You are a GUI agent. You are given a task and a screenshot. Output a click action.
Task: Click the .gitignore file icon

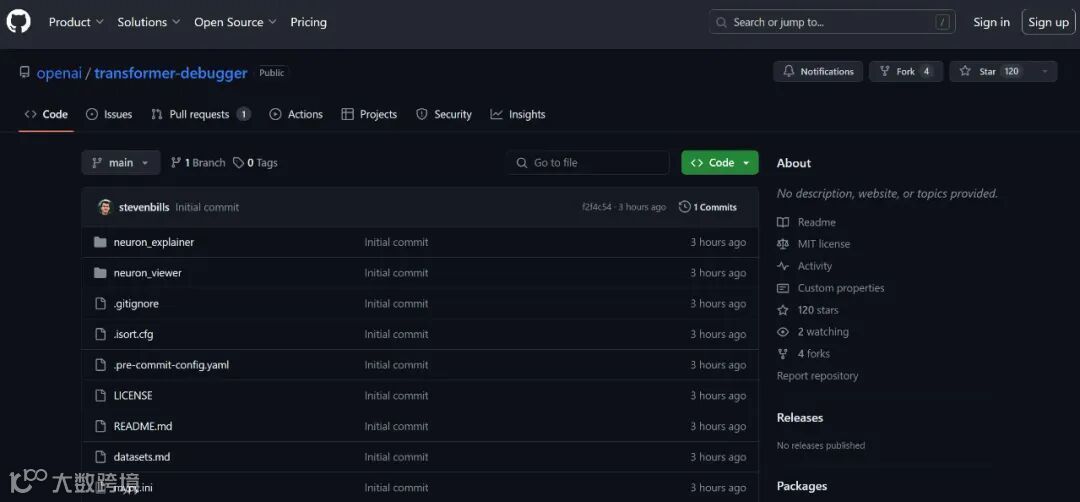[101, 304]
